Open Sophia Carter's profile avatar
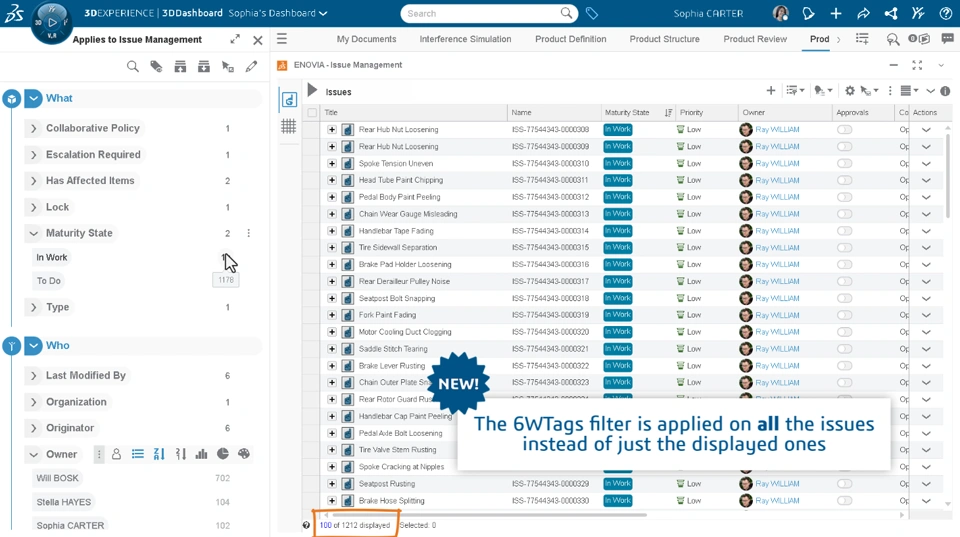This screenshot has width=960, height=537. point(781,13)
